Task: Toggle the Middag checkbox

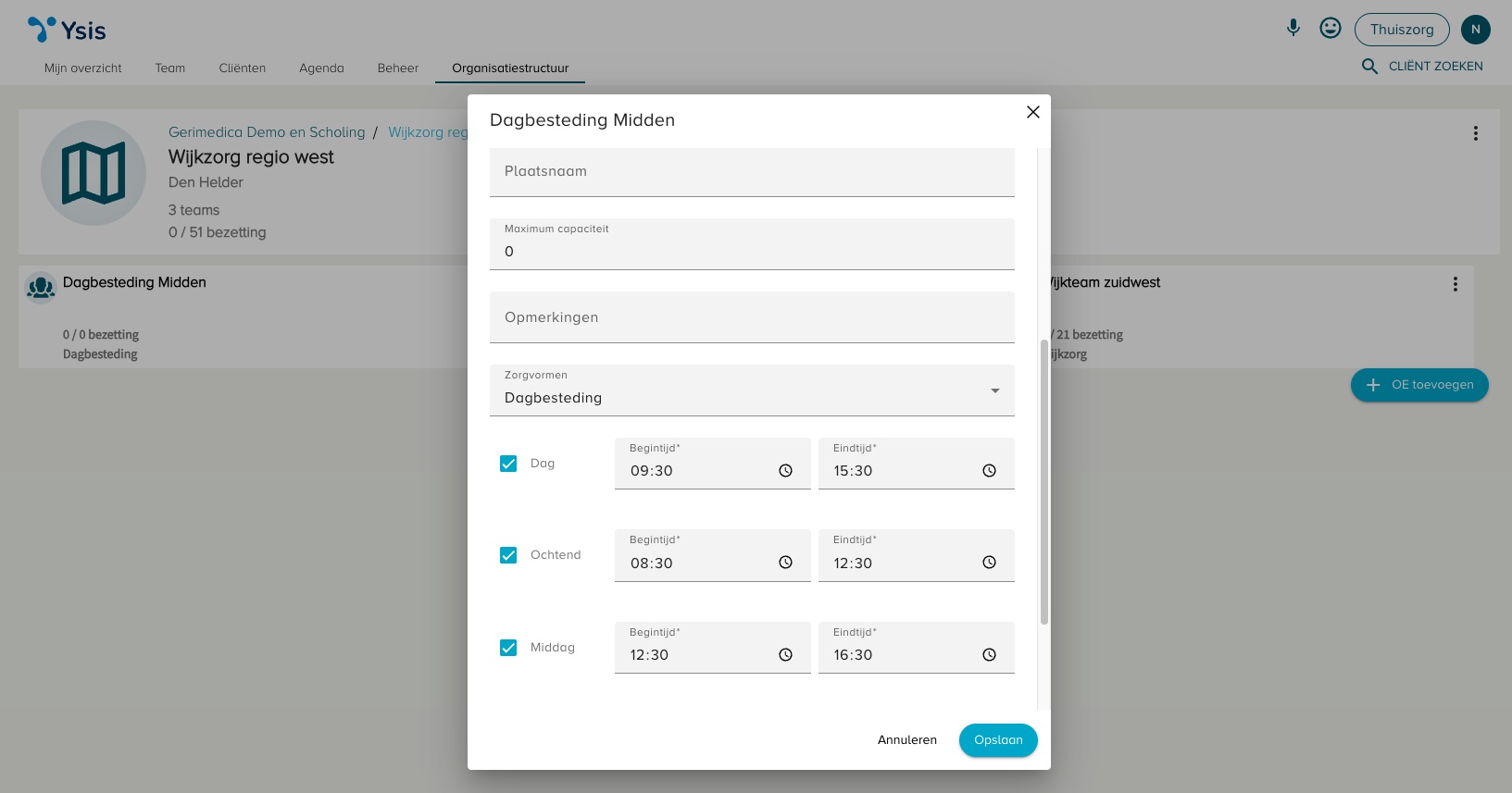Action: click(508, 648)
